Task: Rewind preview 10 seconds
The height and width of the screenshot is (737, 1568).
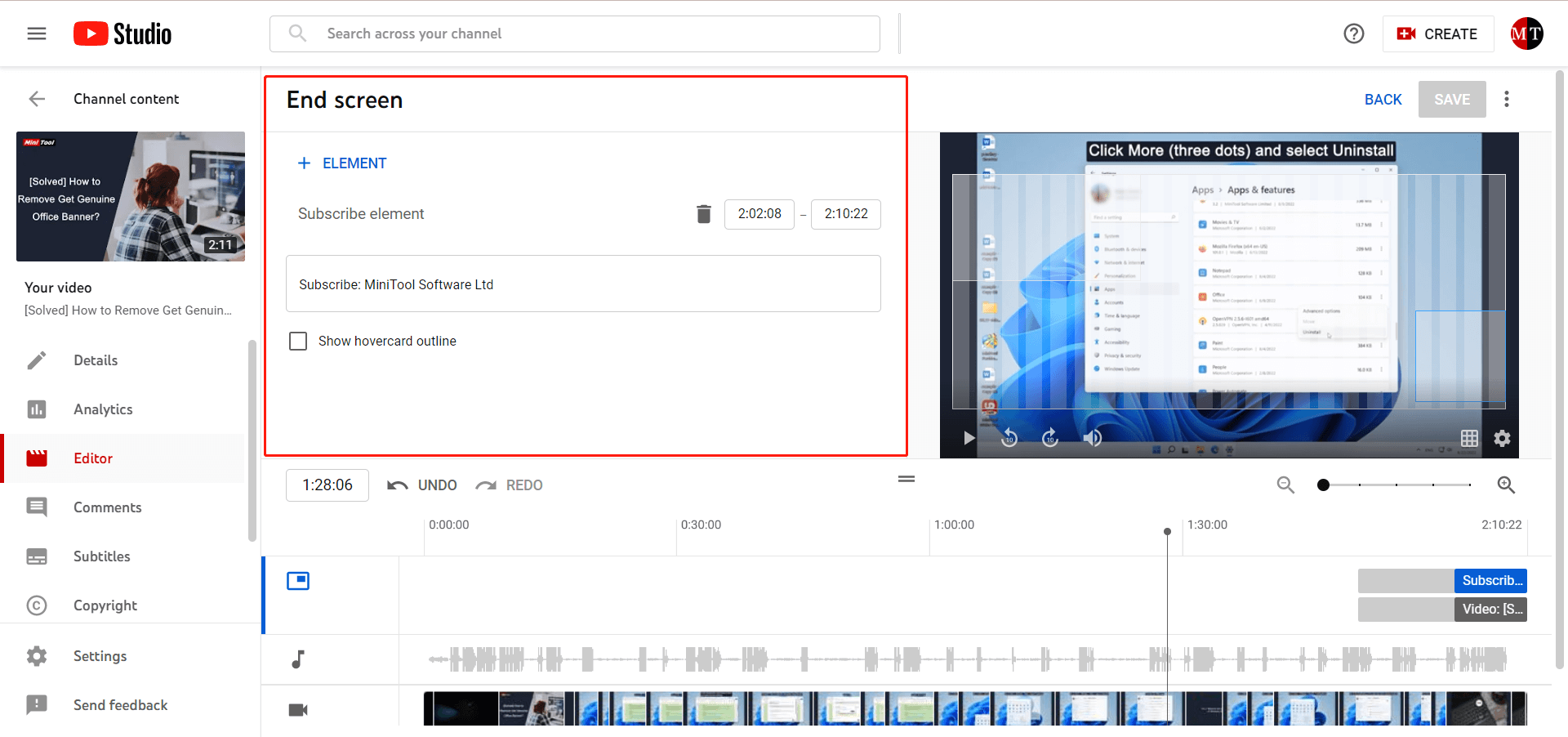Action: (x=1009, y=438)
